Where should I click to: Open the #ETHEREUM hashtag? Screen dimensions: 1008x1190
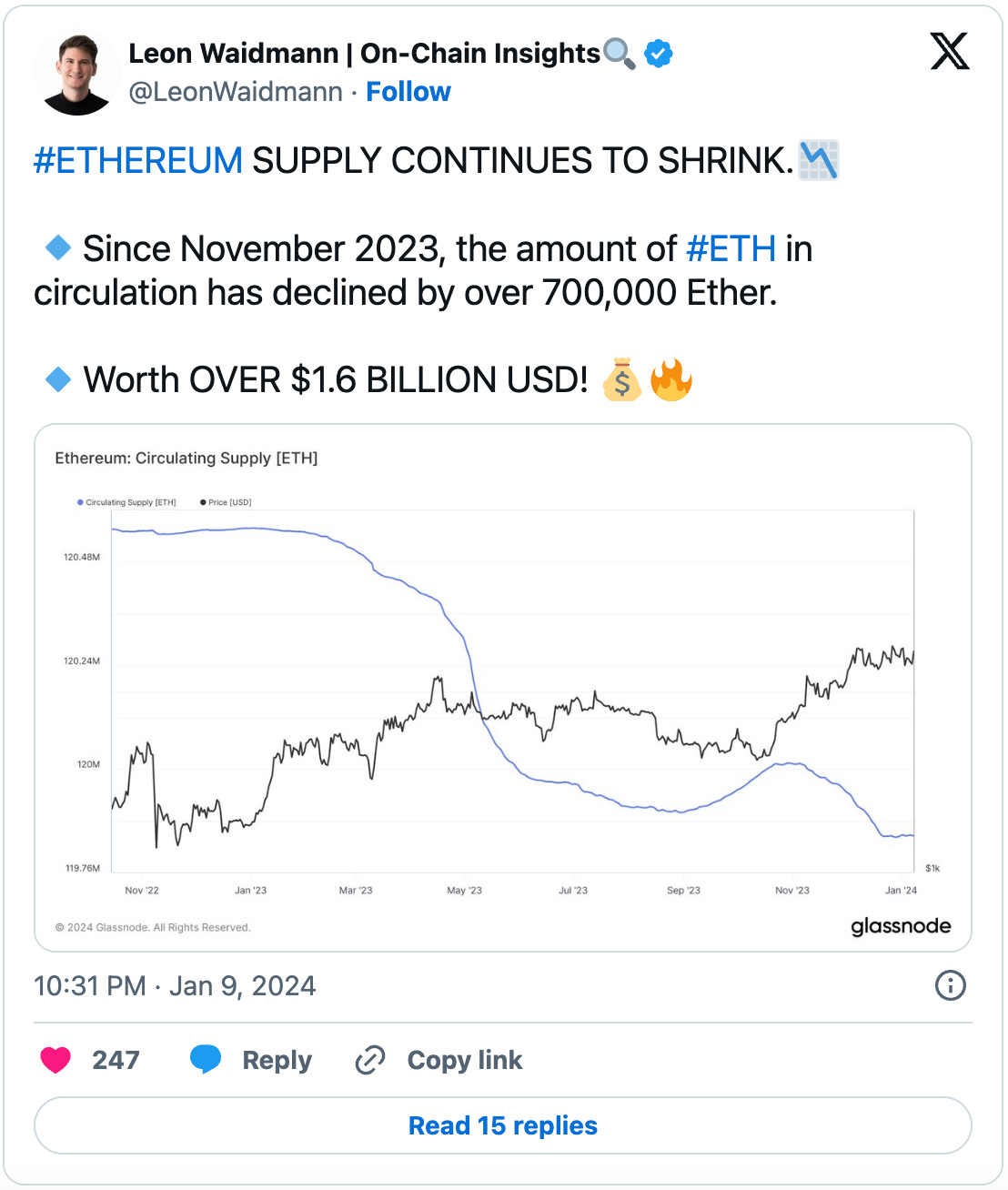point(138,161)
